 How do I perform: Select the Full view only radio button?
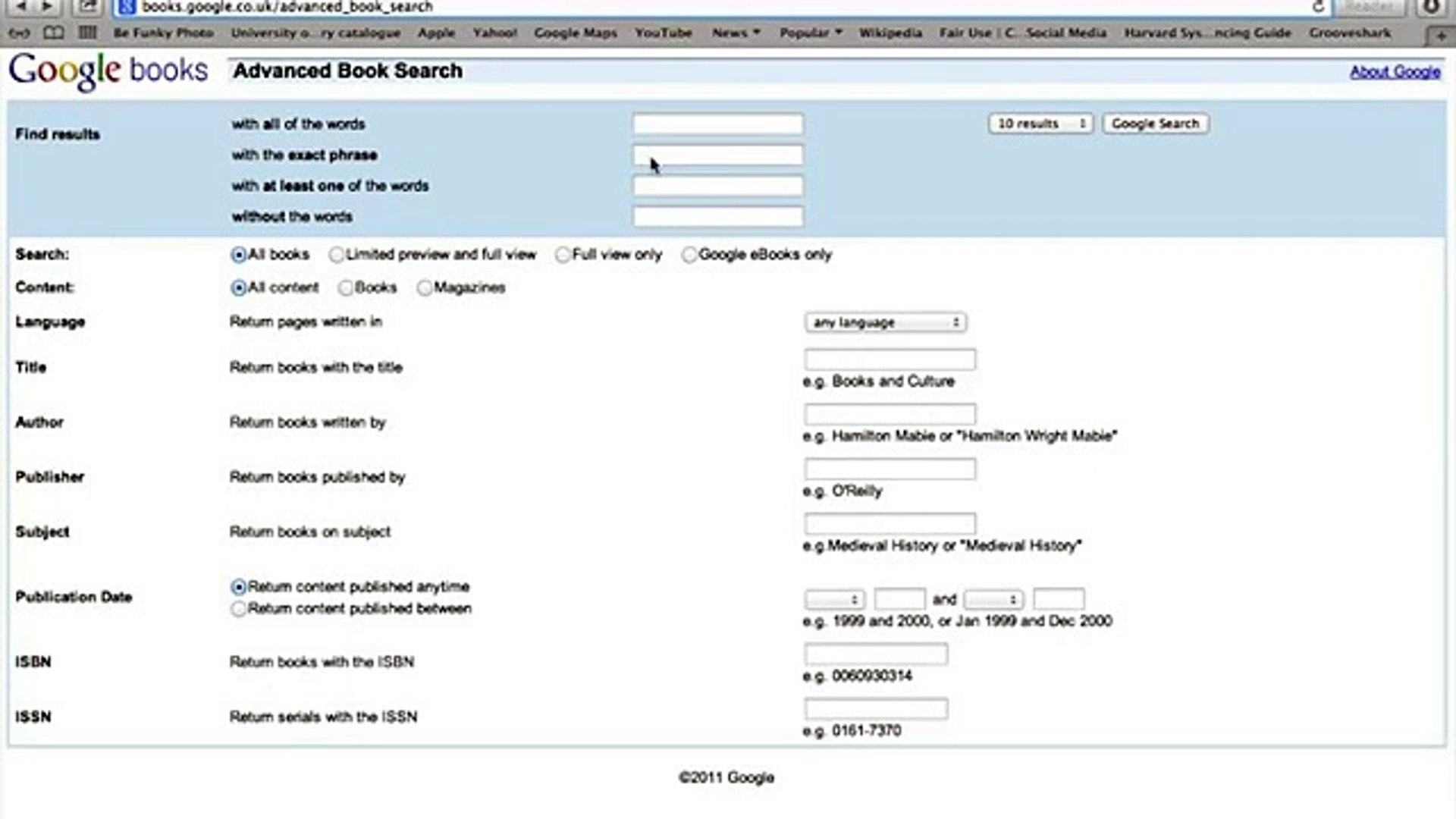(562, 255)
